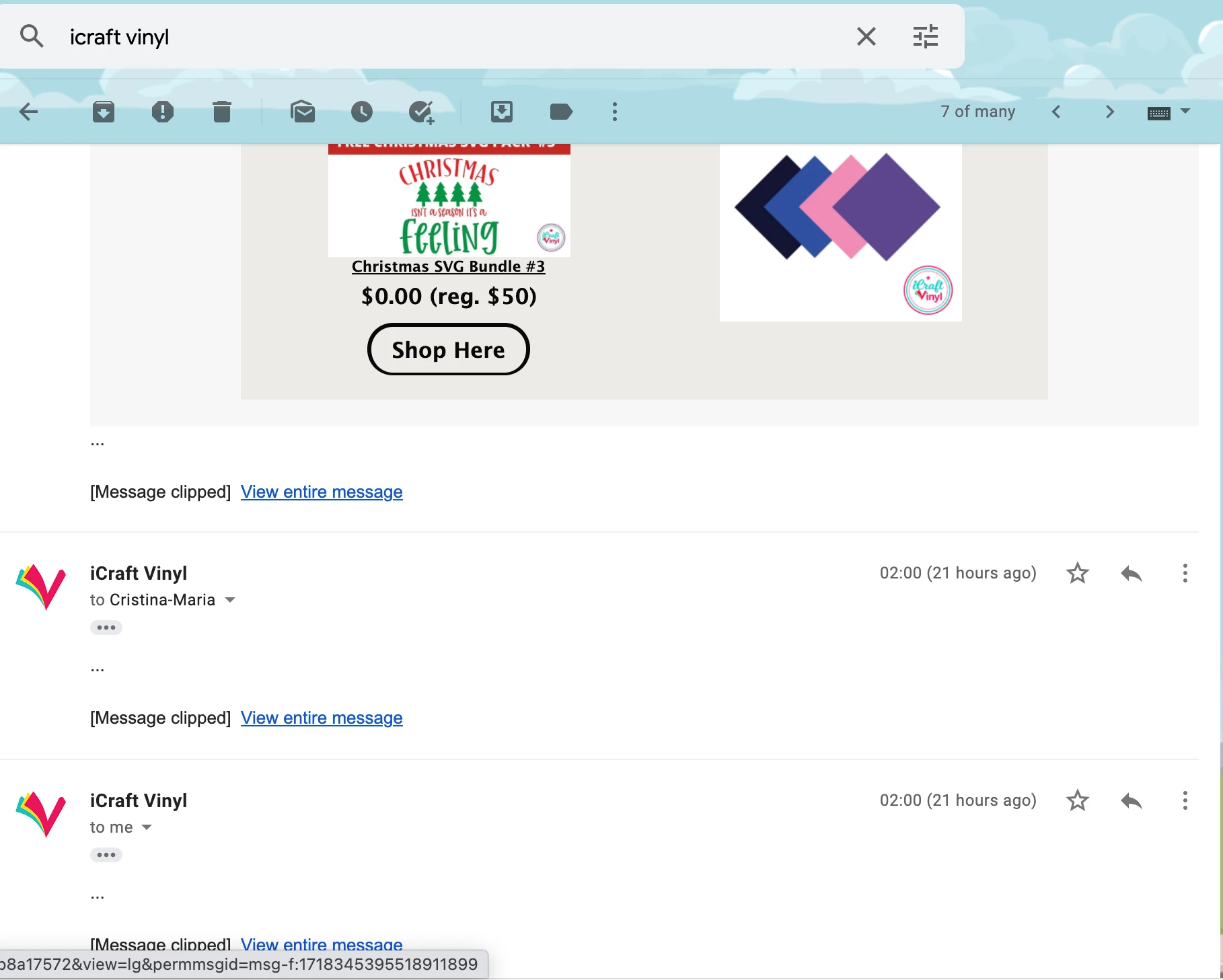This screenshot has width=1223, height=980.
Task: Star the message sent to Cristina-Maria
Action: 1077,573
